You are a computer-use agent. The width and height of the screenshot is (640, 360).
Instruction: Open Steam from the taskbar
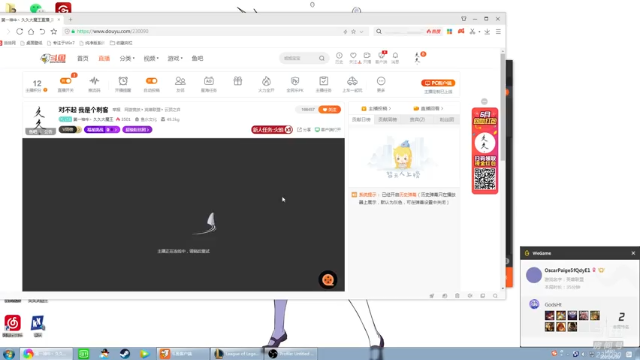pos(124,354)
